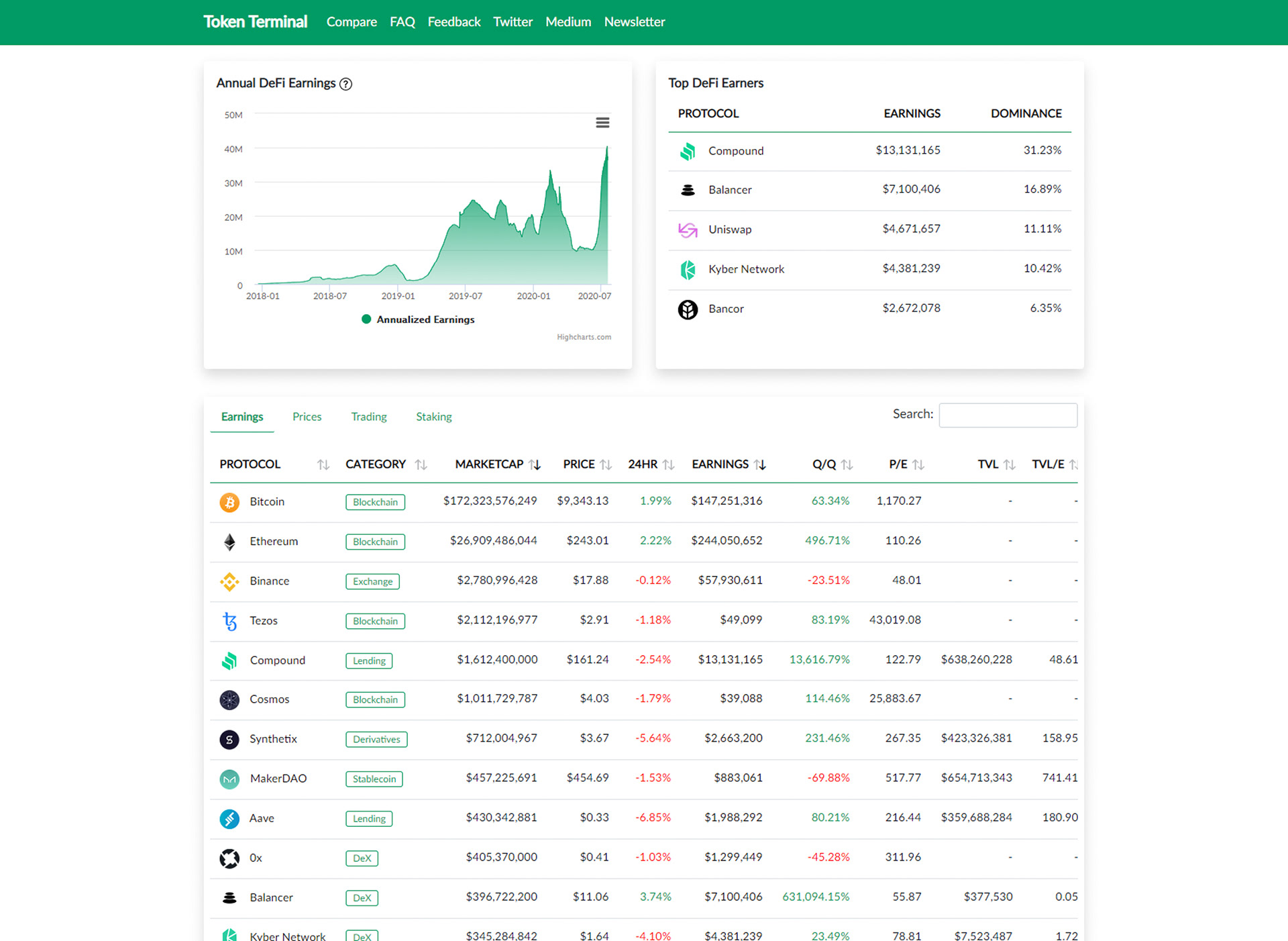Click the Cosmos logo in the table
Viewport: 1288px width, 941px height.
(229, 699)
